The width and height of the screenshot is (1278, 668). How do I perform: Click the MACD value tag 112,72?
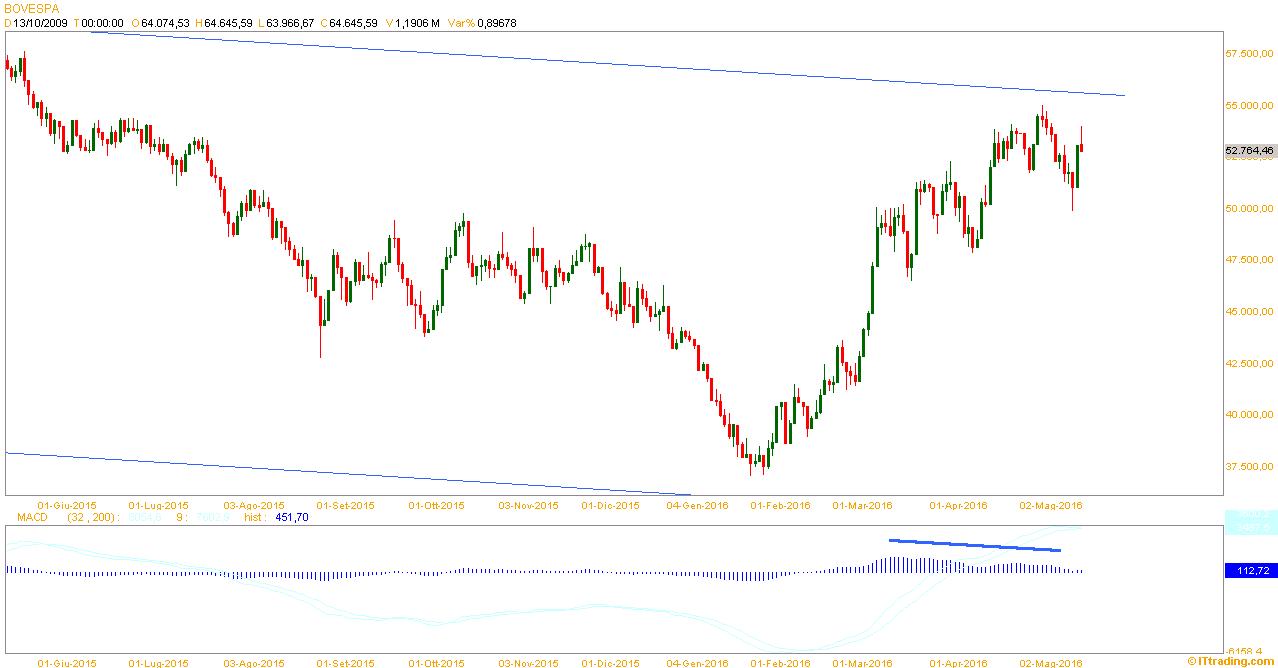pos(1249,571)
